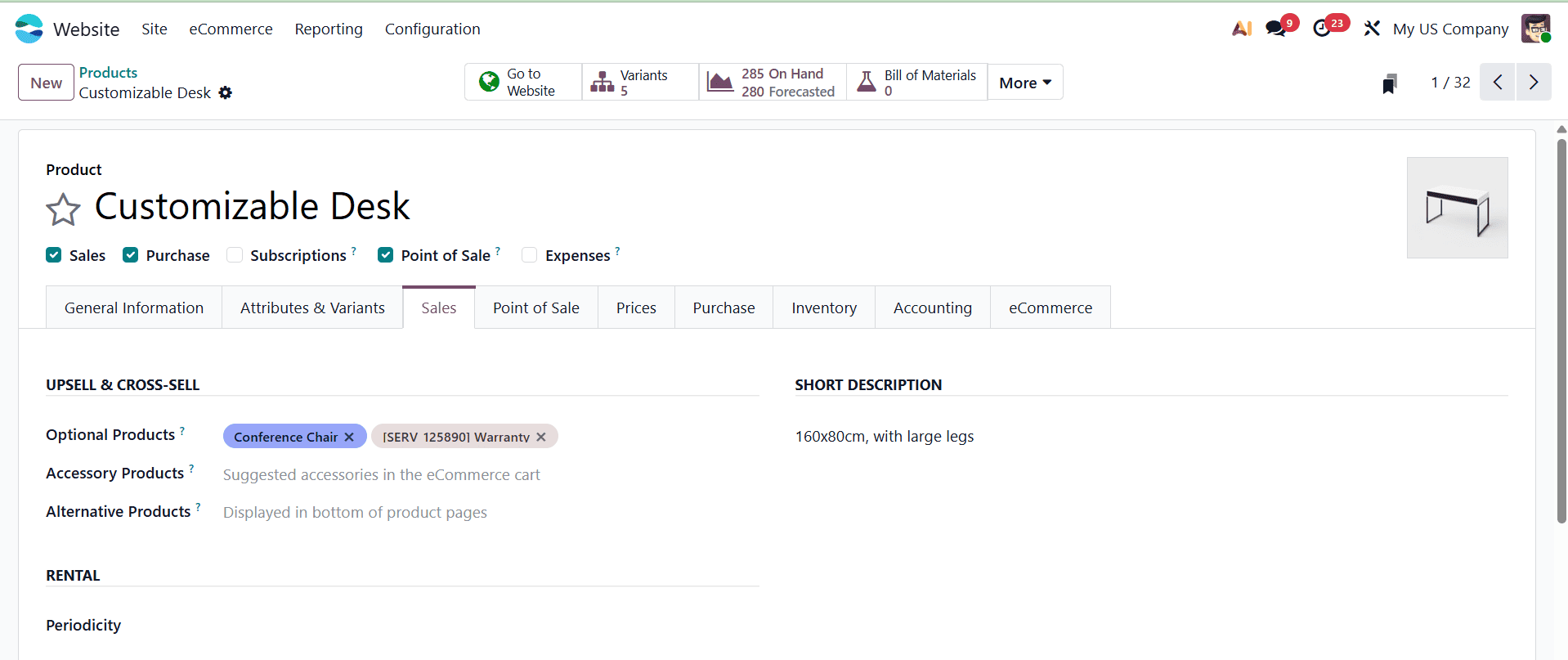Viewport: 1568px width, 660px height.
Task: Open the chat messages icon
Action: (1275, 29)
